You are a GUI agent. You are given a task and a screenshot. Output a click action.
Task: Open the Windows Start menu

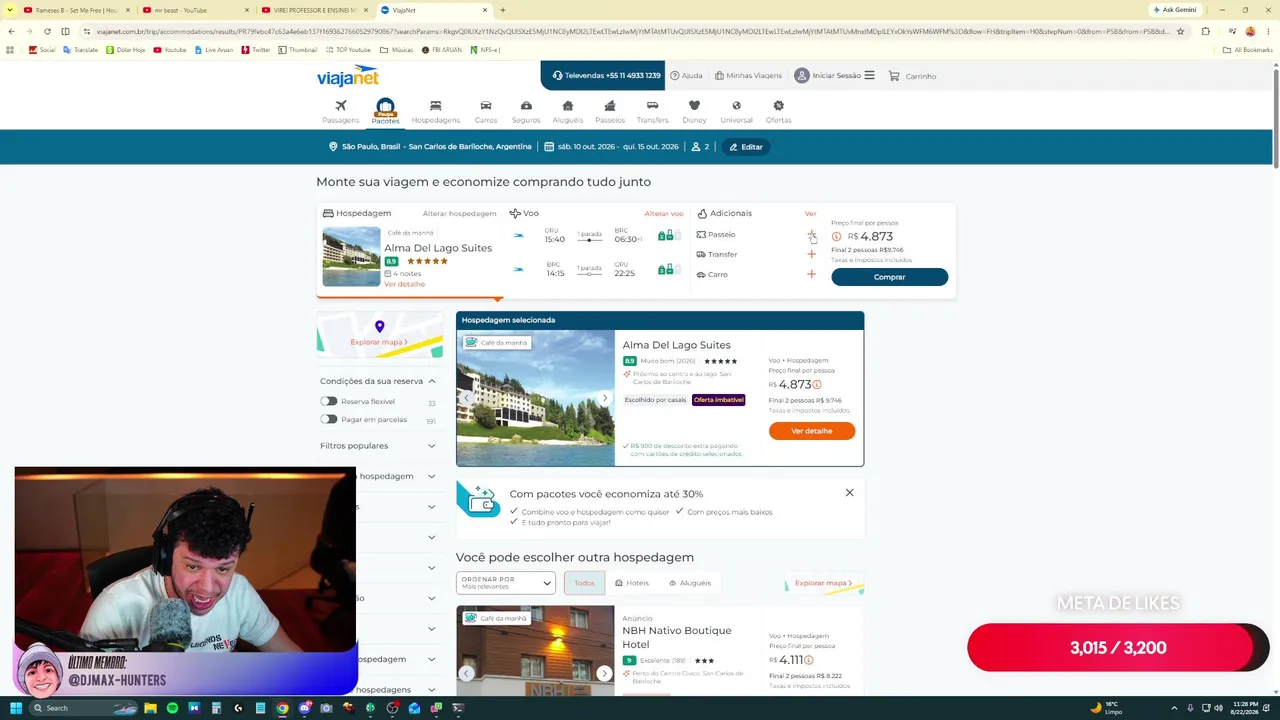click(x=16, y=708)
